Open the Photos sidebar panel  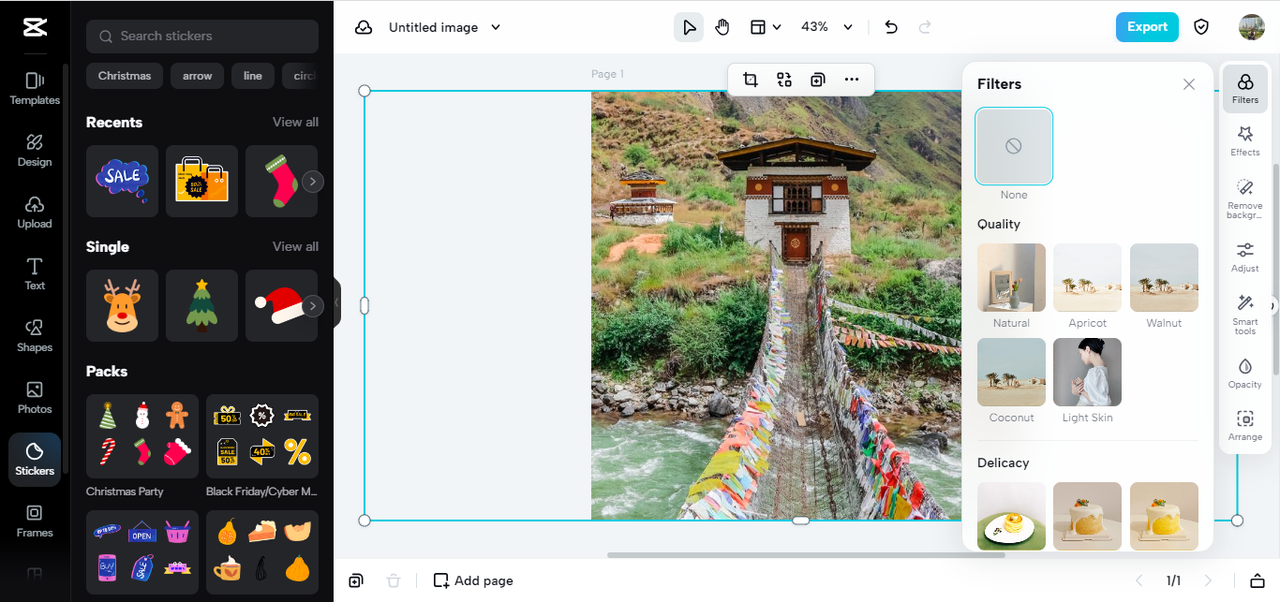(34, 398)
